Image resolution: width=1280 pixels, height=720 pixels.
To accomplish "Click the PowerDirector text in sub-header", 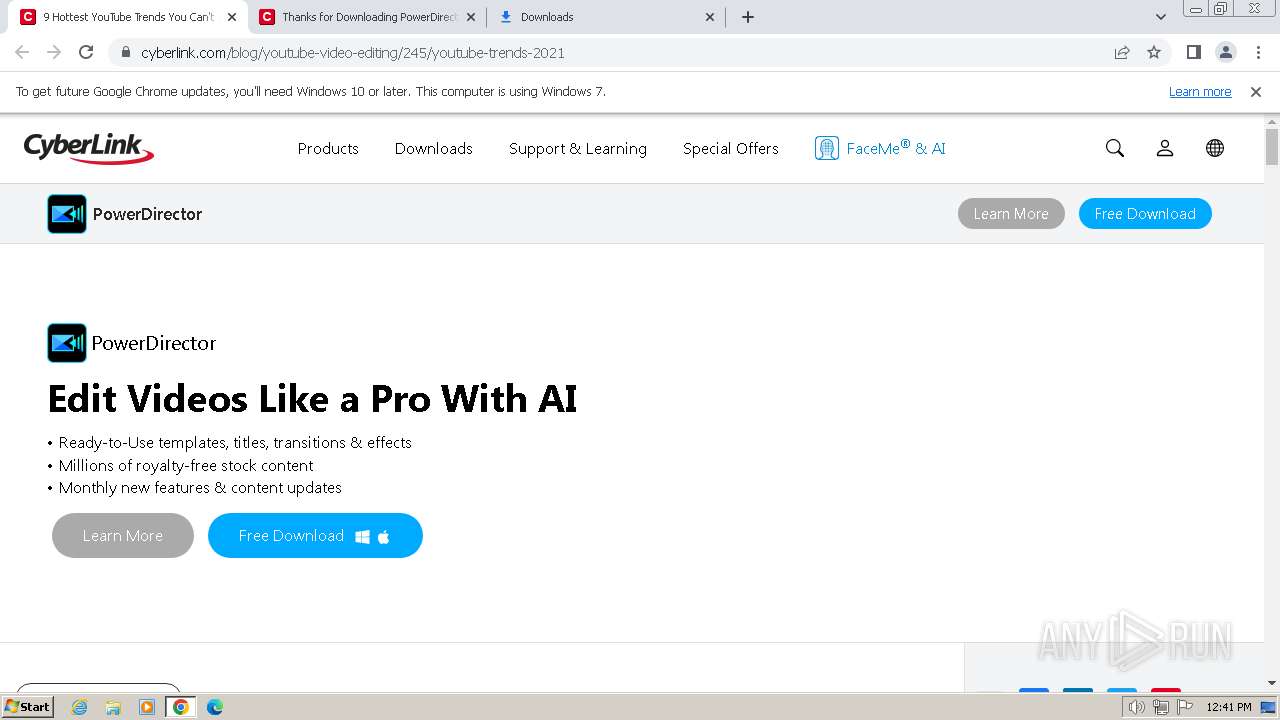I will [x=147, y=214].
